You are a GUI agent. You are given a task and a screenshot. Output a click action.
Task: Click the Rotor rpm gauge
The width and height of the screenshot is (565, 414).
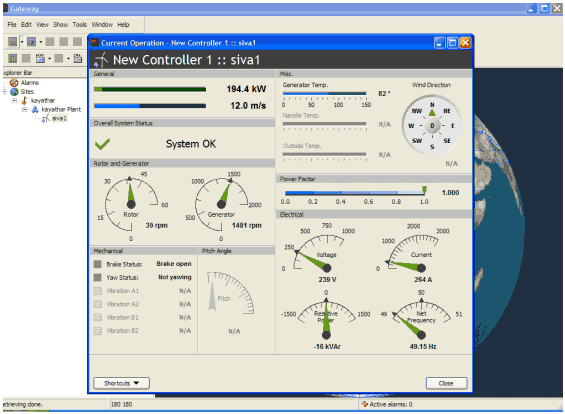click(132, 204)
